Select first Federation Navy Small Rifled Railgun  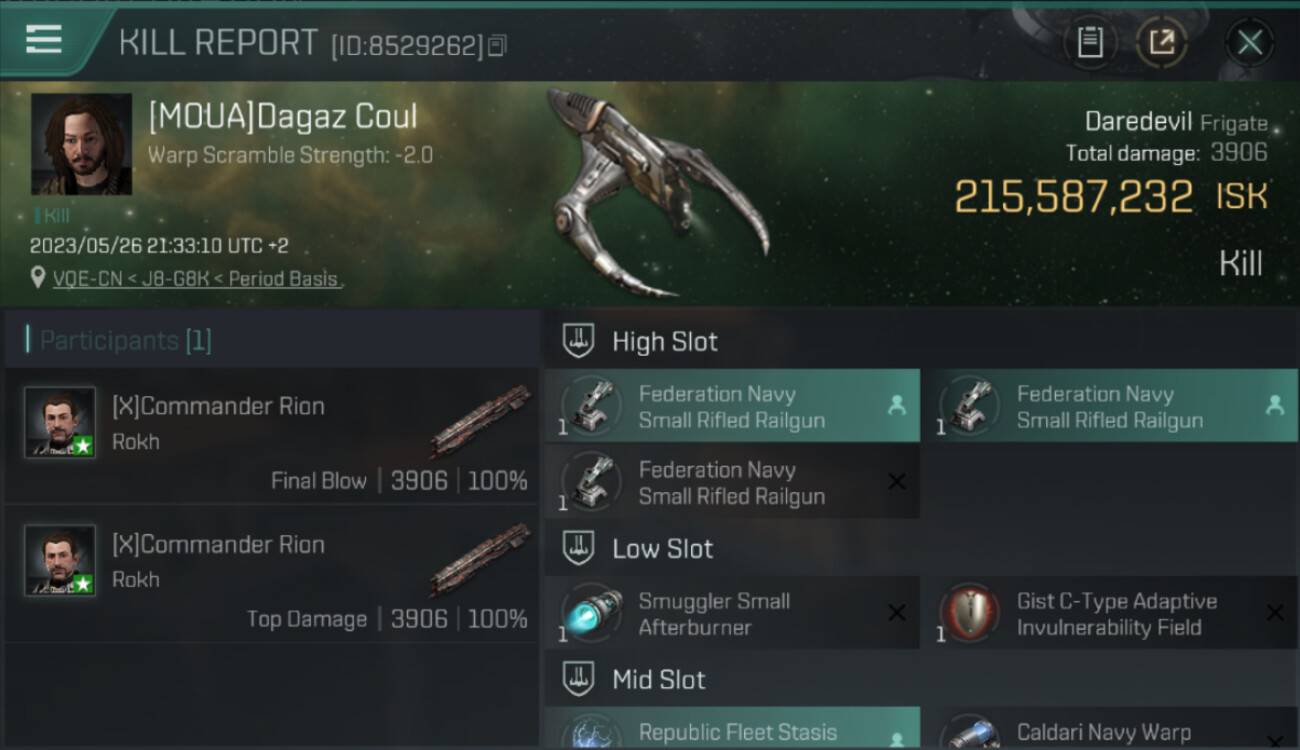(x=732, y=406)
